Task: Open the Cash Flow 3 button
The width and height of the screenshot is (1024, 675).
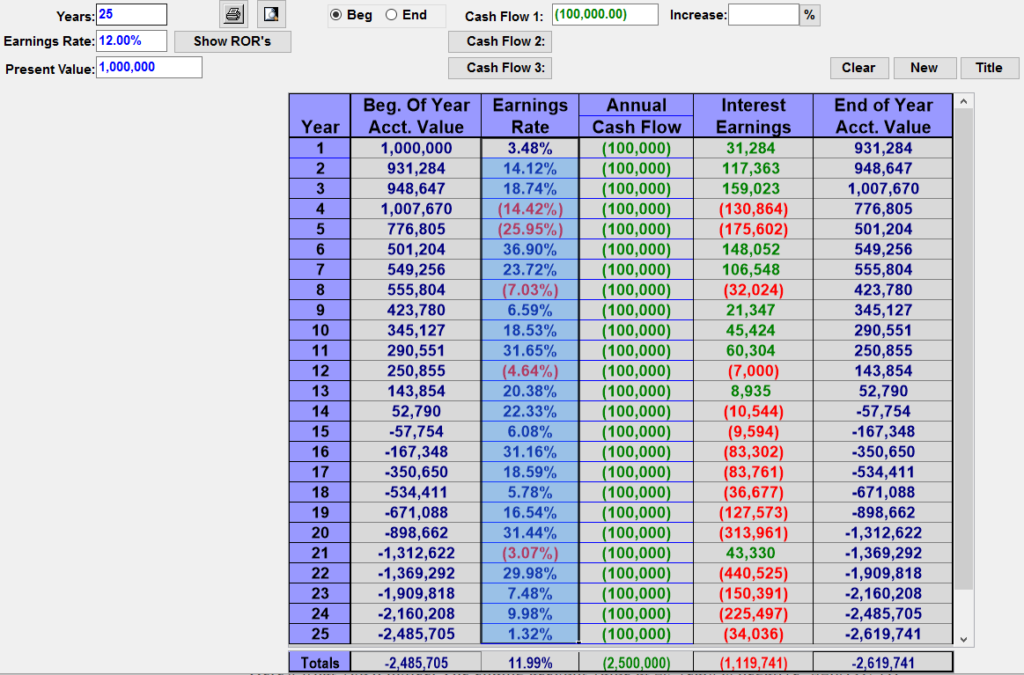Action: 500,68
